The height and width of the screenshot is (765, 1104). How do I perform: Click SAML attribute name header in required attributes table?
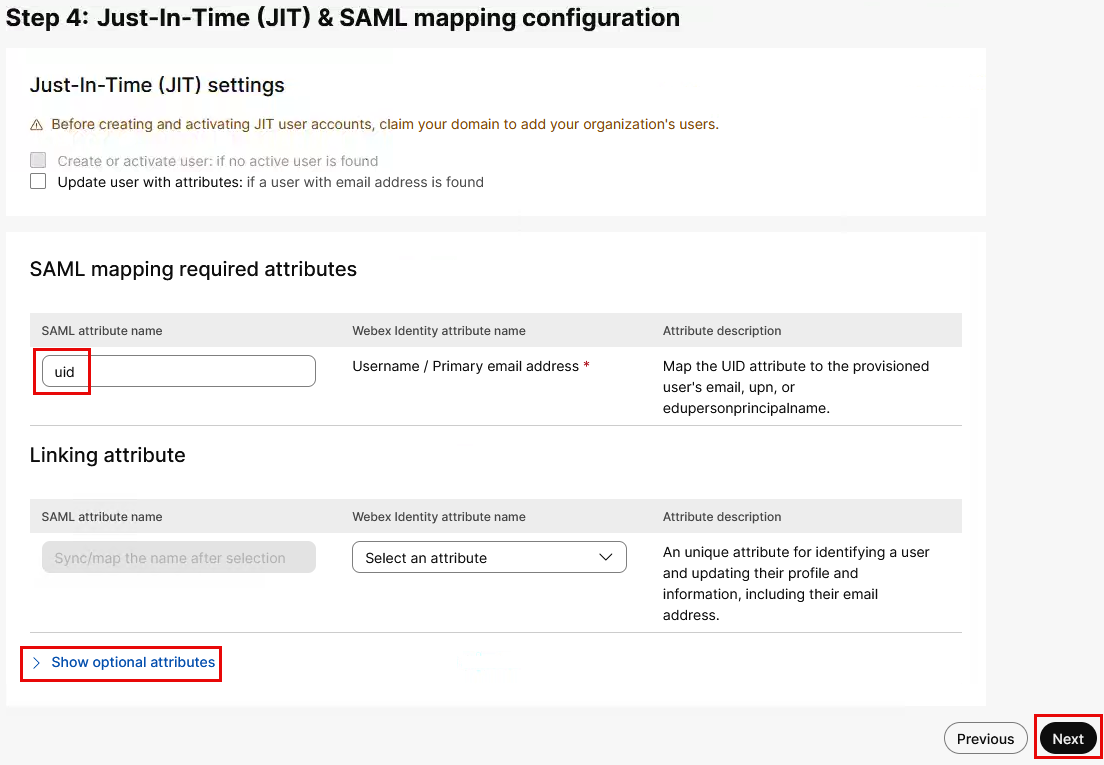102,331
